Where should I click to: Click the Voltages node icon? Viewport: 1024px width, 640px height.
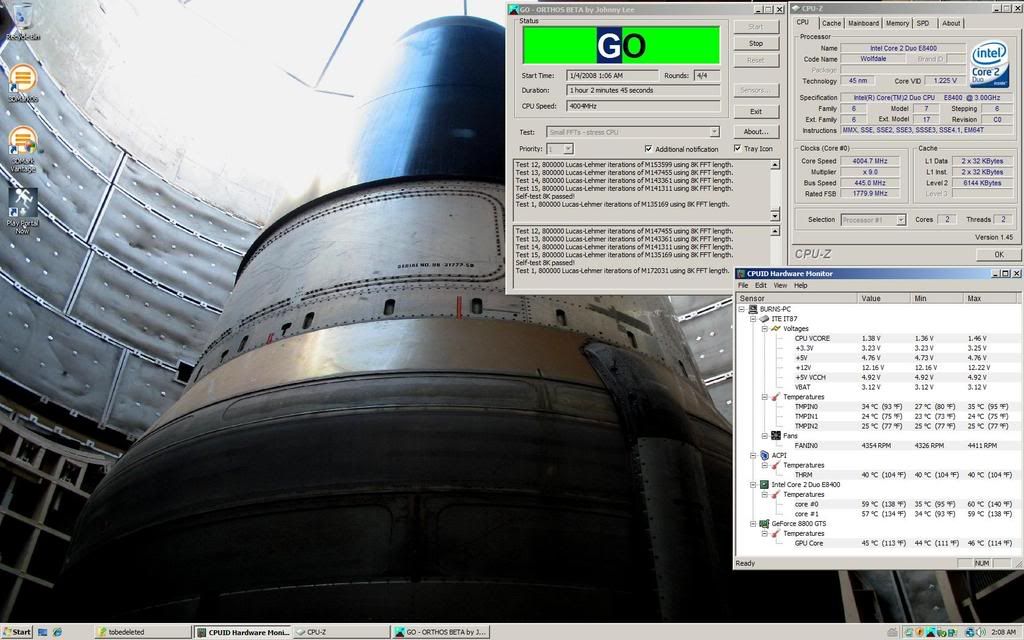(x=776, y=328)
